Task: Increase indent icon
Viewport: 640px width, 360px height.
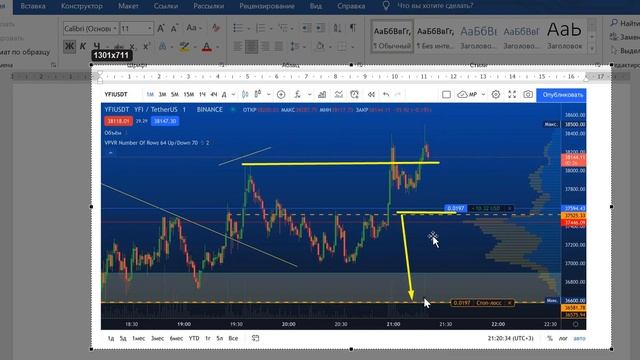Action: (x=321, y=28)
